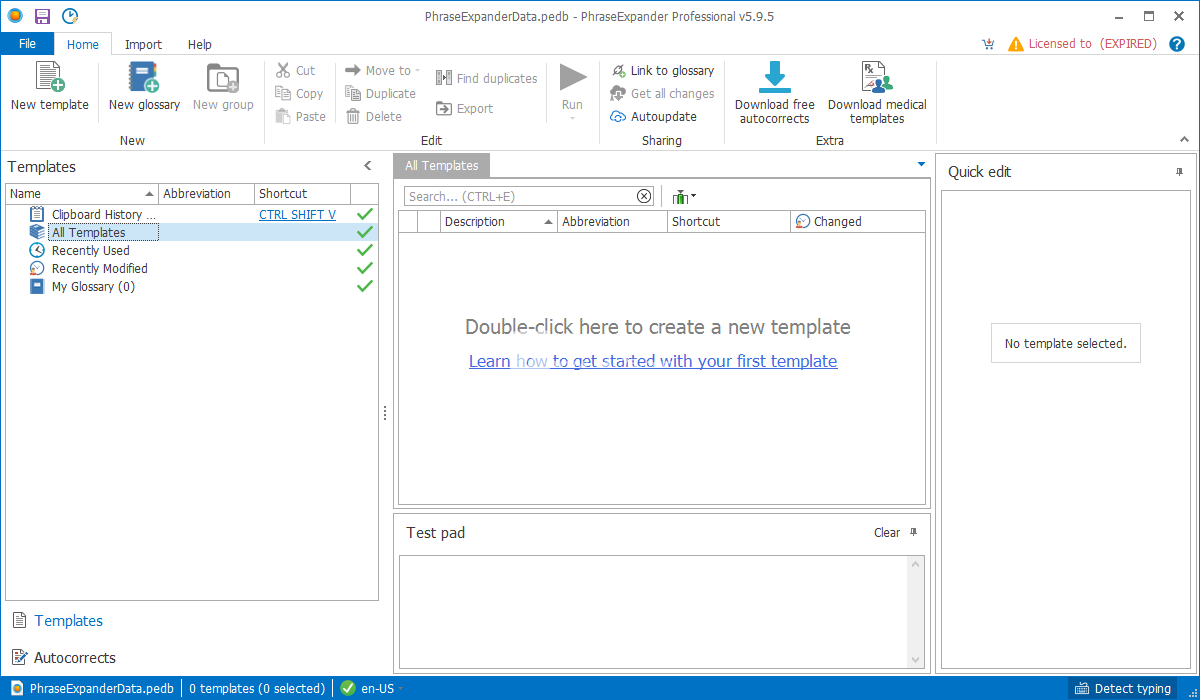The image size is (1200, 700).
Task: Click the clock icon in title bar
Action: [70, 16]
